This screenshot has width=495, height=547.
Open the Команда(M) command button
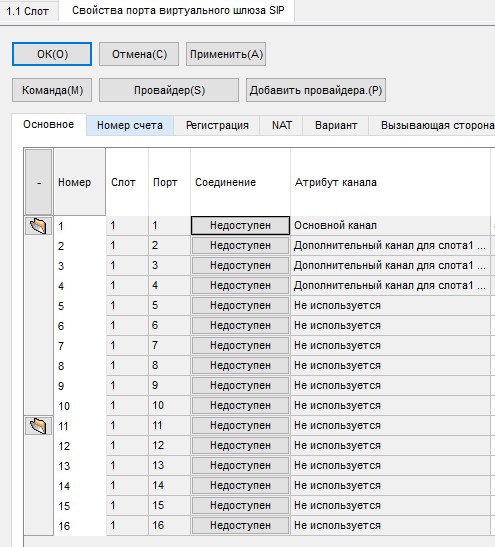tap(52, 90)
